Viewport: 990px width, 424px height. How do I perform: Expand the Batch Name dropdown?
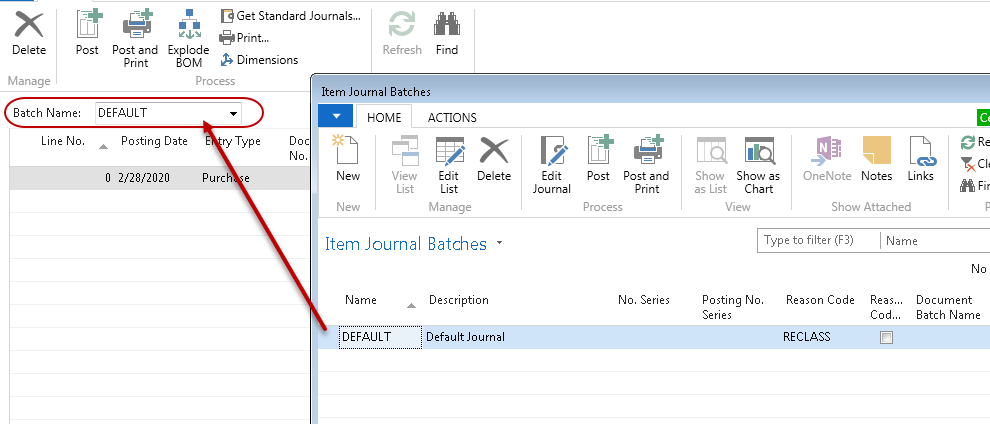(x=233, y=113)
